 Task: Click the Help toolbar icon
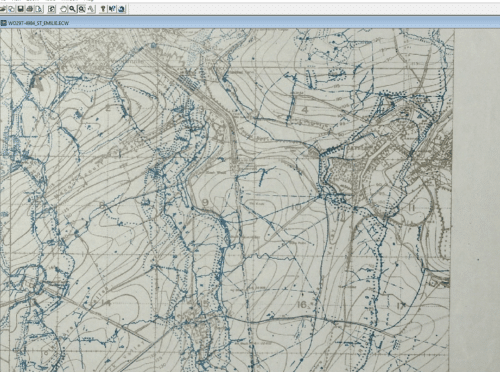[103, 9]
